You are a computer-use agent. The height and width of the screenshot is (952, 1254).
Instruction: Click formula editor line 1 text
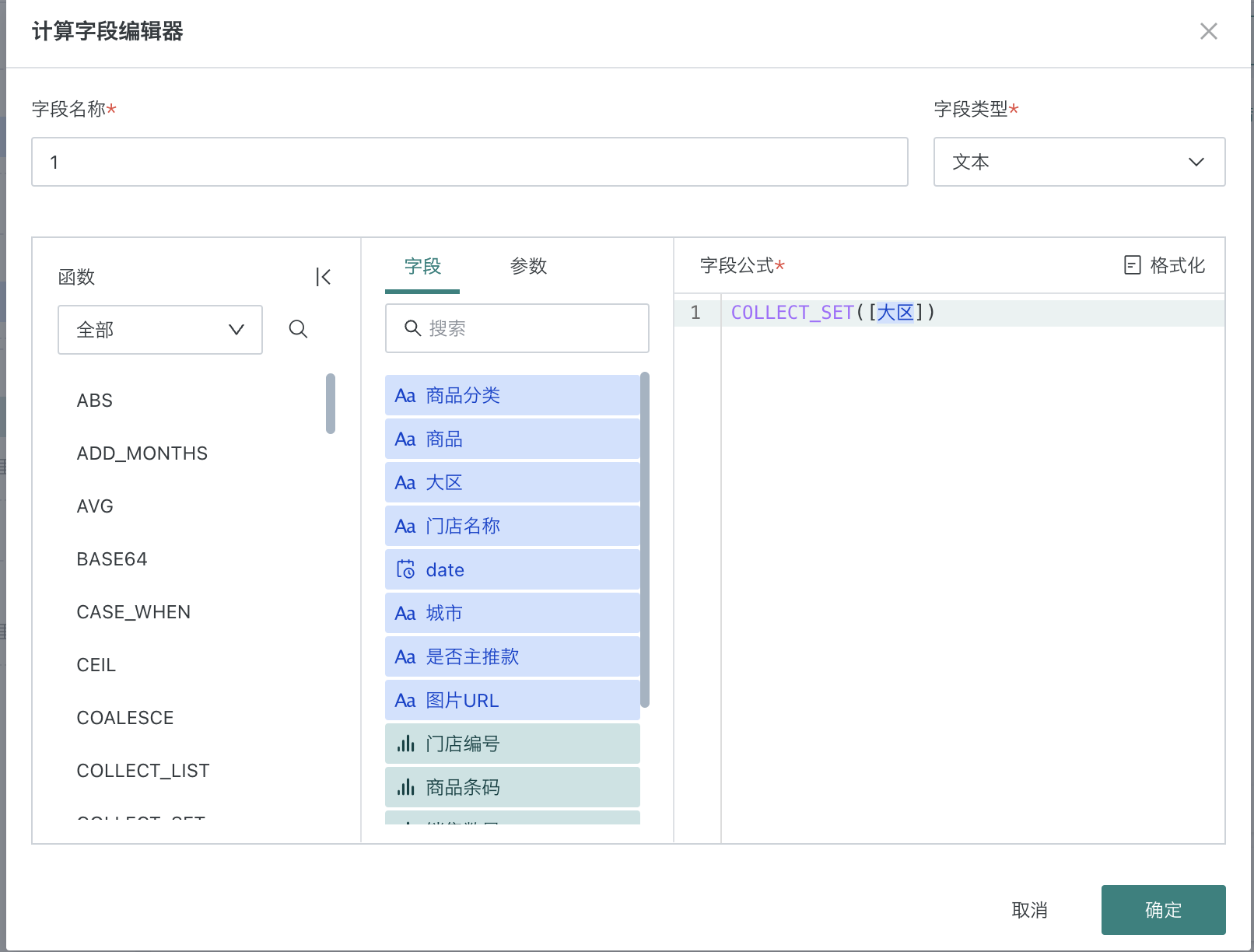pyautogui.click(x=833, y=313)
